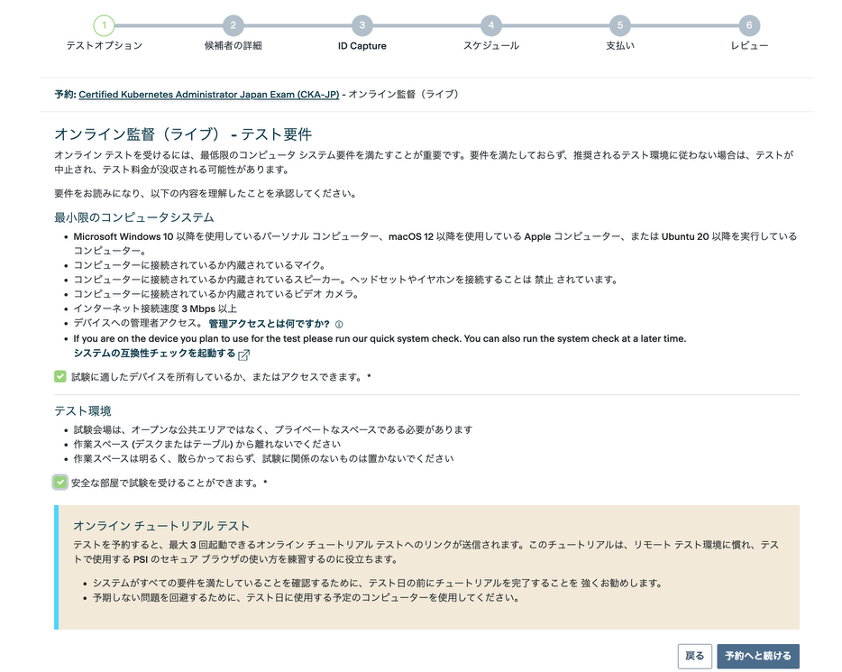Select the ID Capture step label
The height and width of the screenshot is (672, 842).
362,46
